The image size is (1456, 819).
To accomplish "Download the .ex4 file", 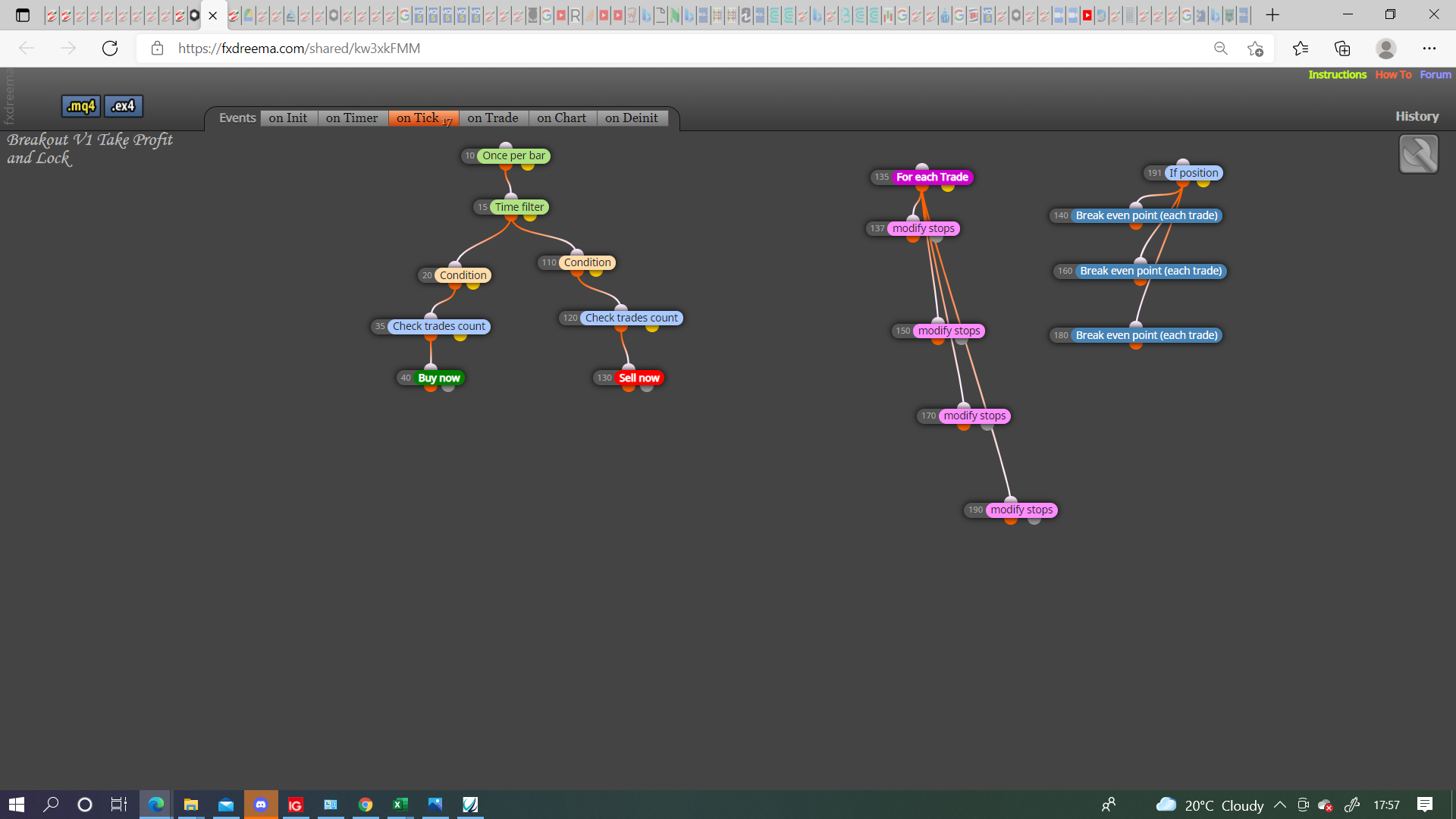I will point(124,106).
